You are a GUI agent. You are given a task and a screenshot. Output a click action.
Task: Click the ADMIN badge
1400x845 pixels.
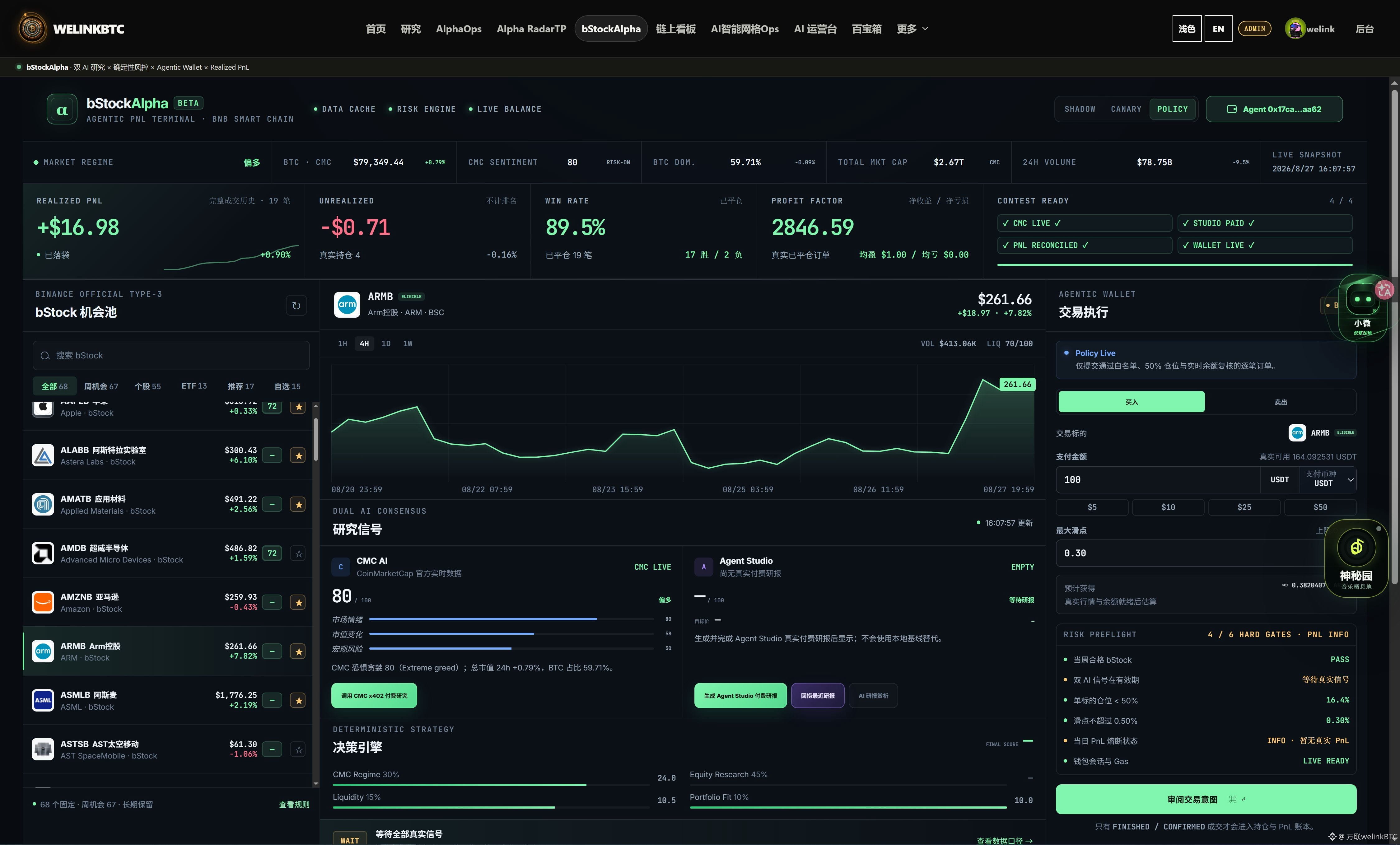pos(1254,28)
